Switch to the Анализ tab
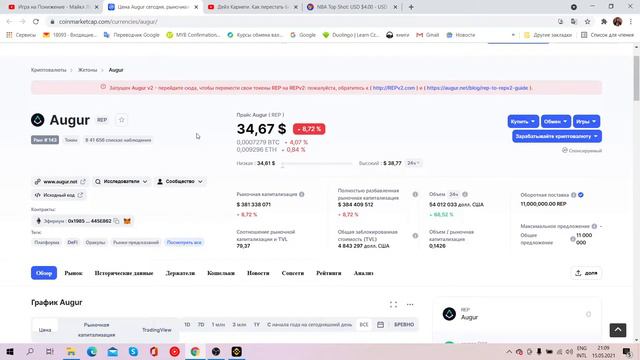The width and height of the screenshot is (640, 360). click(363, 273)
